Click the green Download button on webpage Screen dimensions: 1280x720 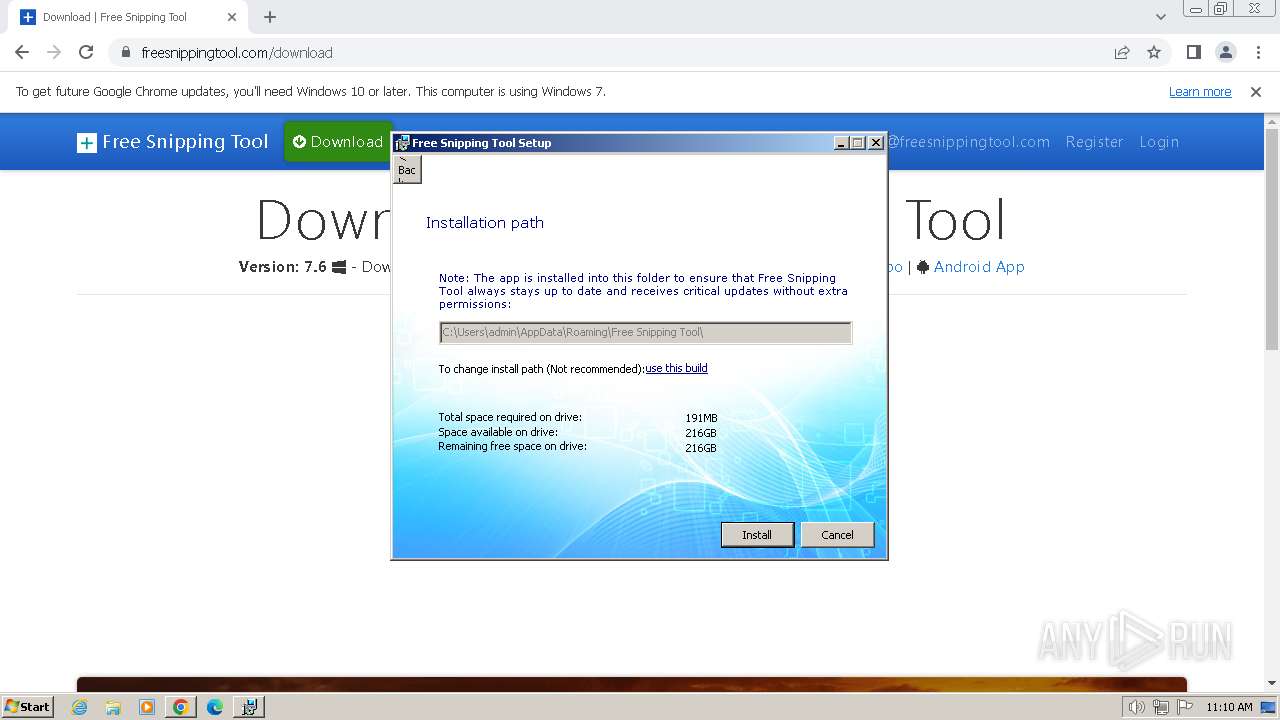[338, 142]
